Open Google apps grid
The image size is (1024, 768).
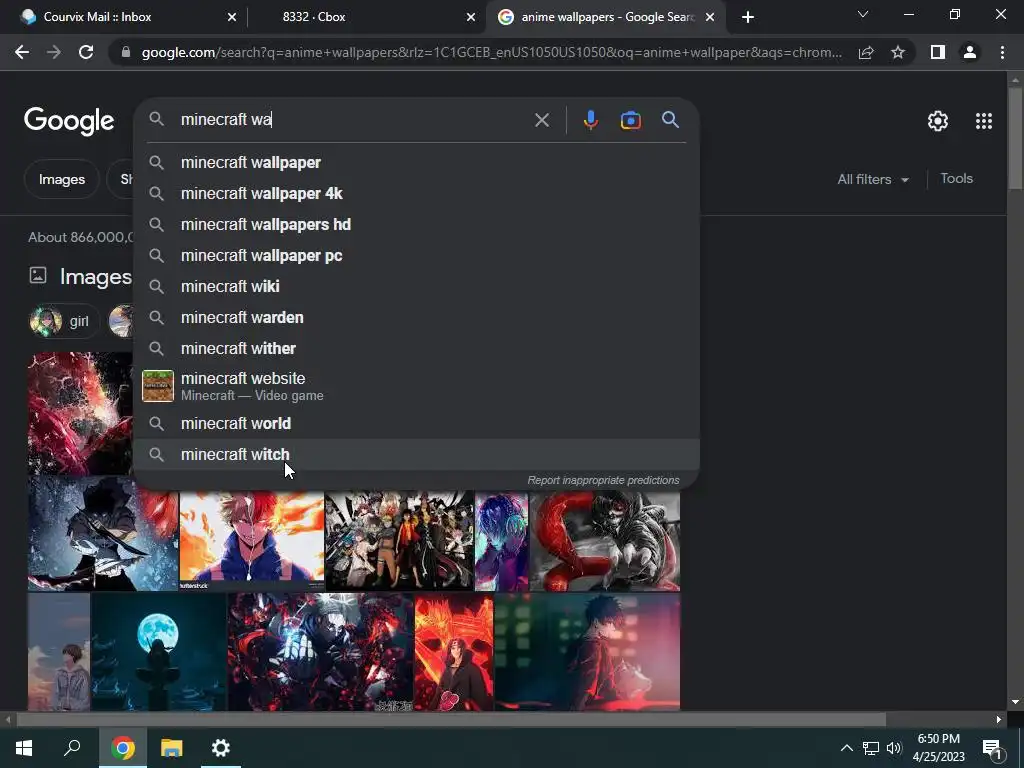click(x=984, y=121)
